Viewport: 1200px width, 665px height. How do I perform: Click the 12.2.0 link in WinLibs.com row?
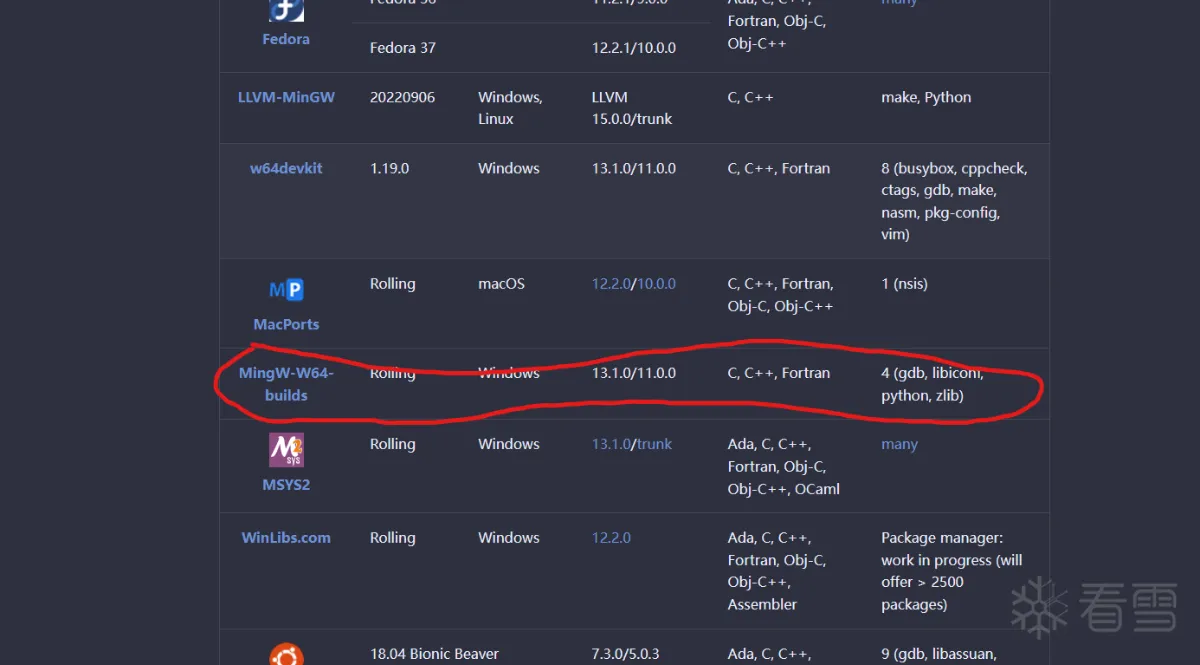point(611,537)
